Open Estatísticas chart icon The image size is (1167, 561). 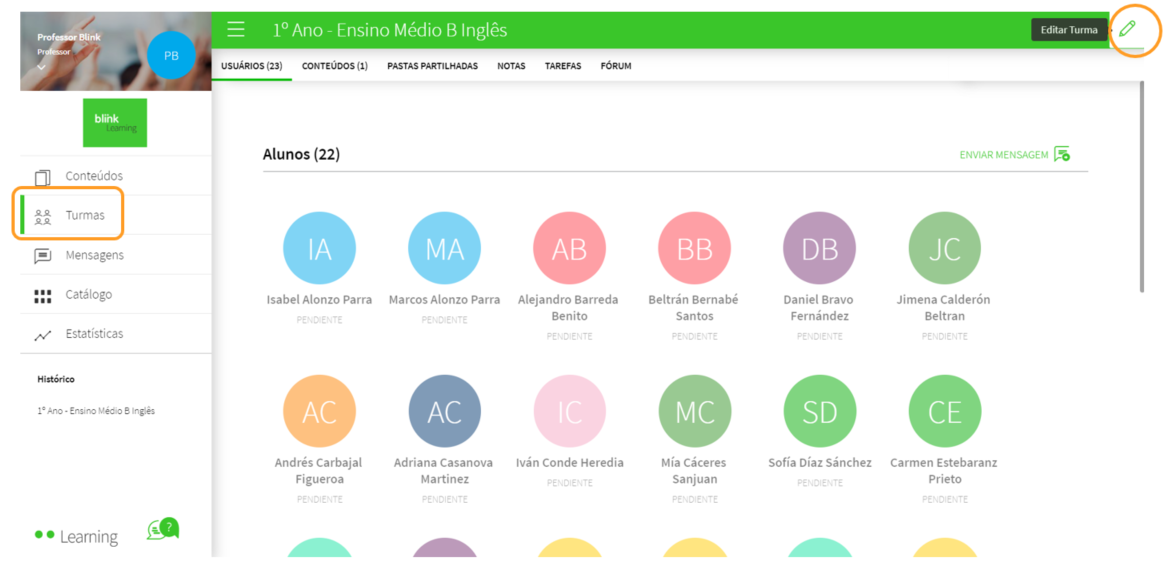point(43,336)
